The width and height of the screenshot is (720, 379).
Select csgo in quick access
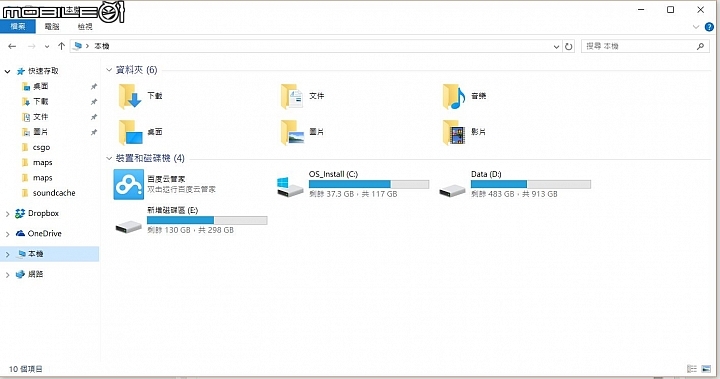tap(41, 147)
